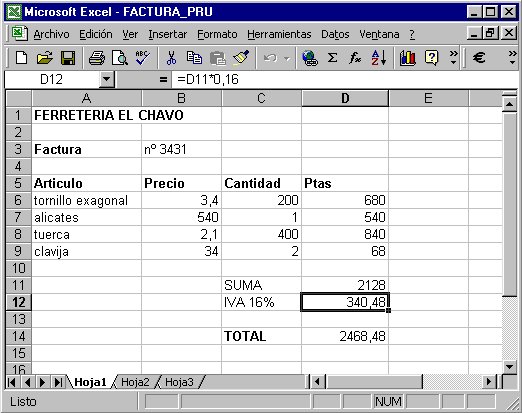The width and height of the screenshot is (522, 413).
Task: Switch to the Hoja2 sheet tab
Action: (135, 382)
